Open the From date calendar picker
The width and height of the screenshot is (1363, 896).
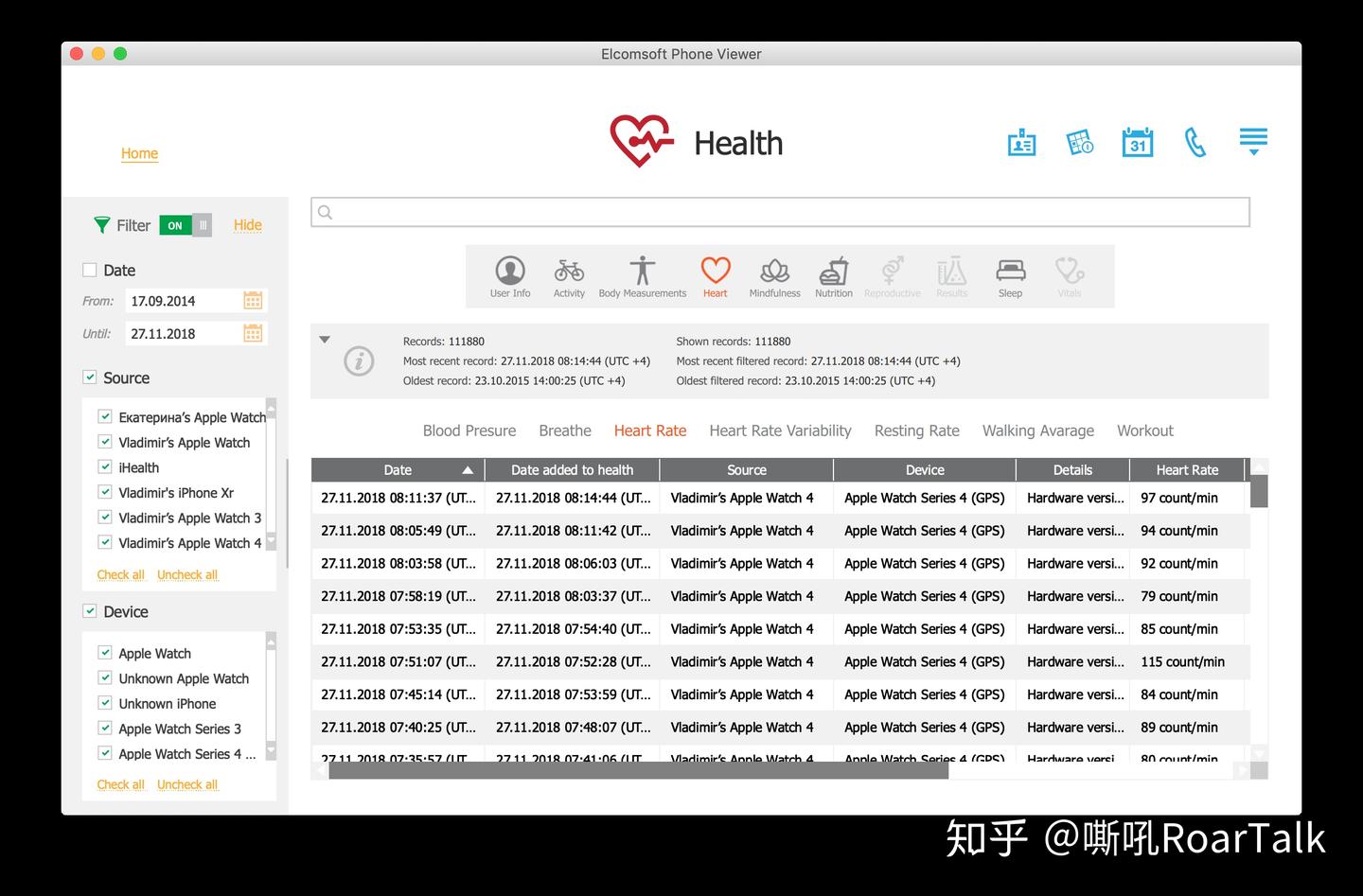[x=252, y=300]
